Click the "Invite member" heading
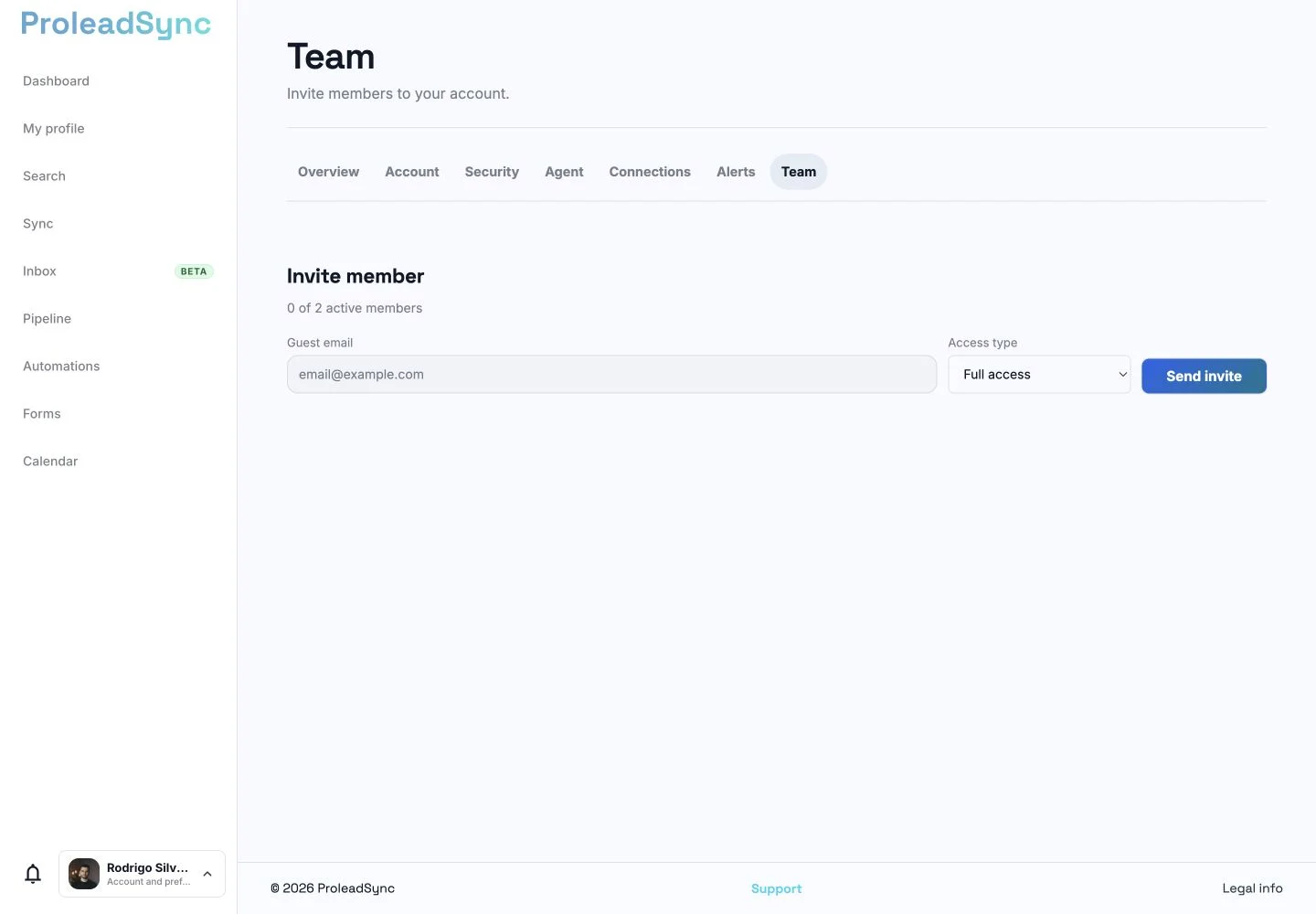The height and width of the screenshot is (914, 1316). (356, 276)
